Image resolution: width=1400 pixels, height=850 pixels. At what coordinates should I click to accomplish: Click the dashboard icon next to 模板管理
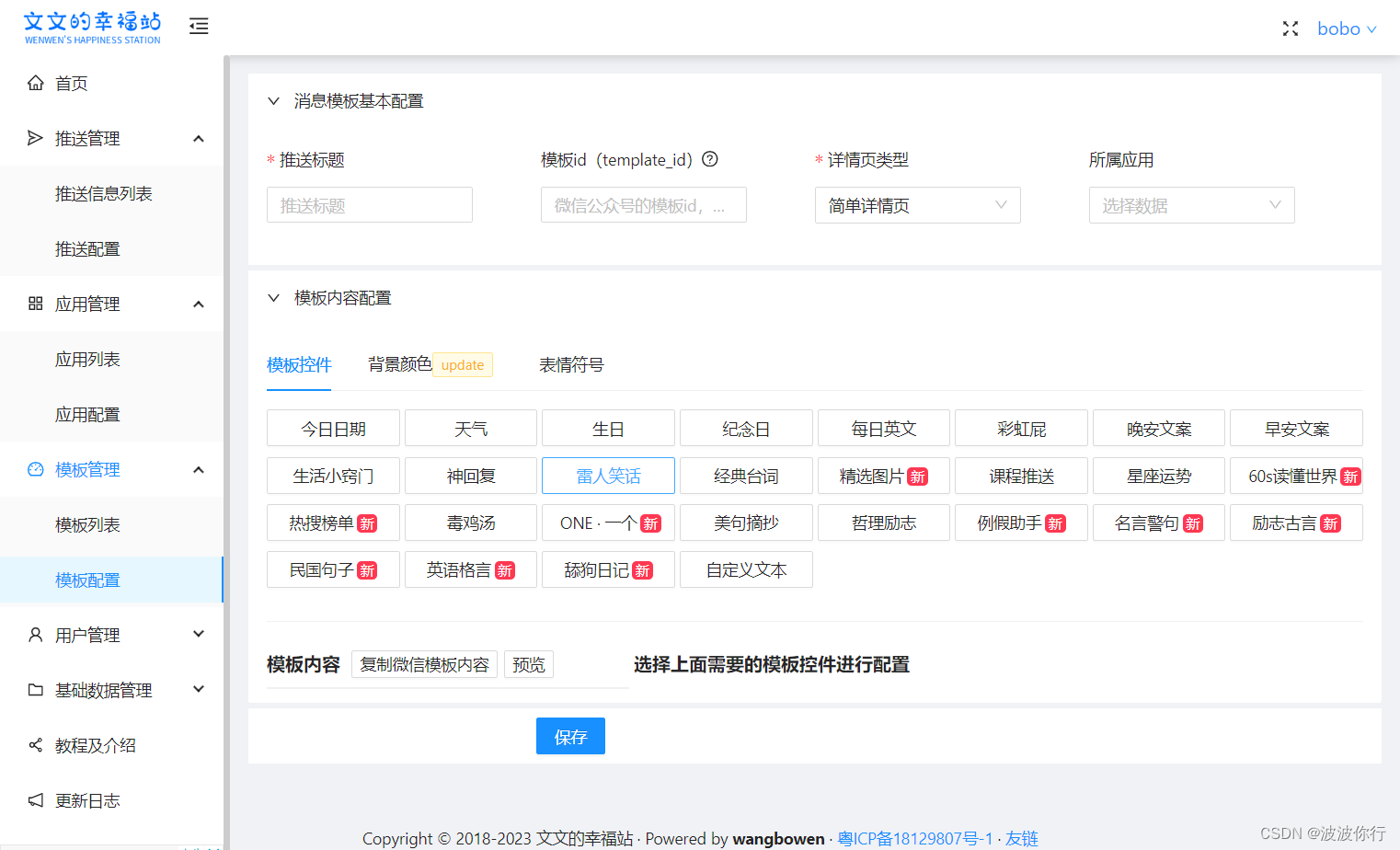pos(36,469)
